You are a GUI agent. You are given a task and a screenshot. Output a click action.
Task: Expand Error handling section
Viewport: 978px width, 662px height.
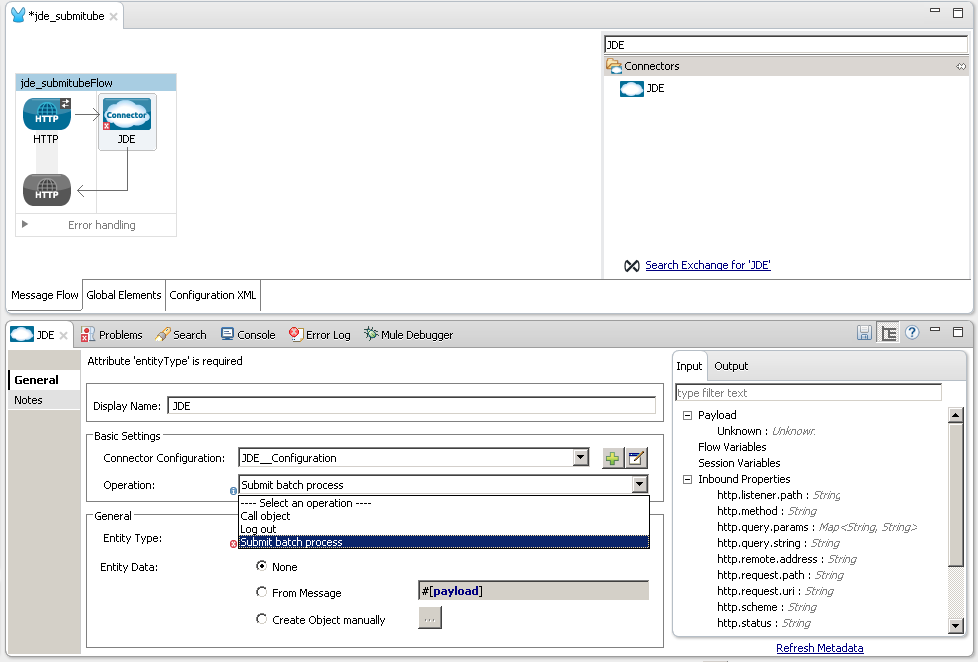(x=25, y=224)
